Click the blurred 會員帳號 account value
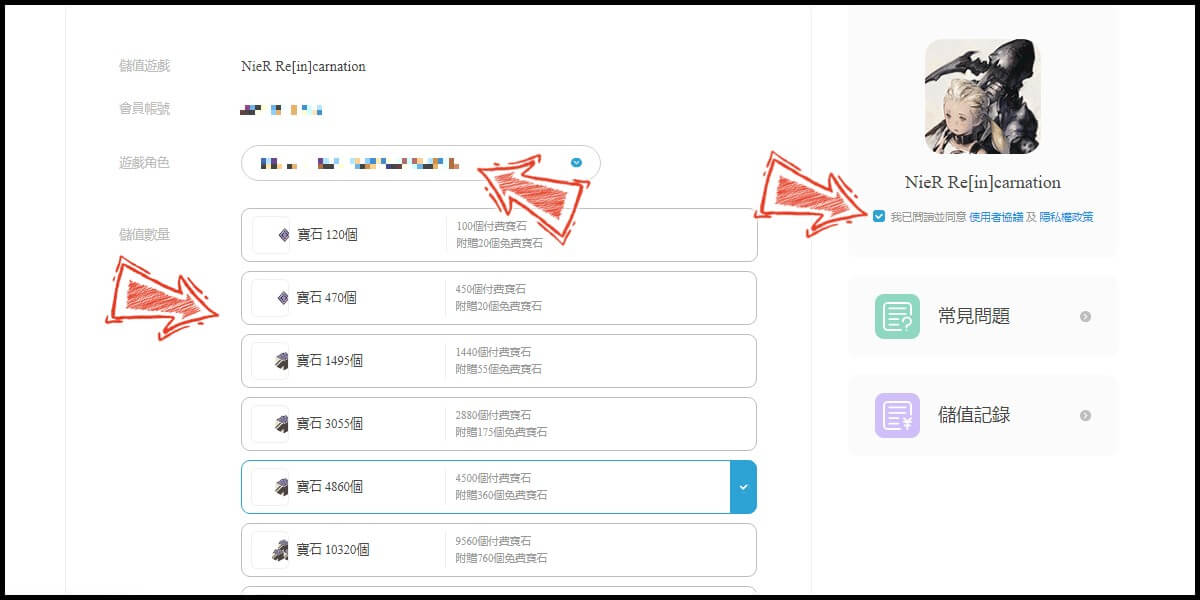Image resolution: width=1200 pixels, height=600 pixels. tap(281, 109)
